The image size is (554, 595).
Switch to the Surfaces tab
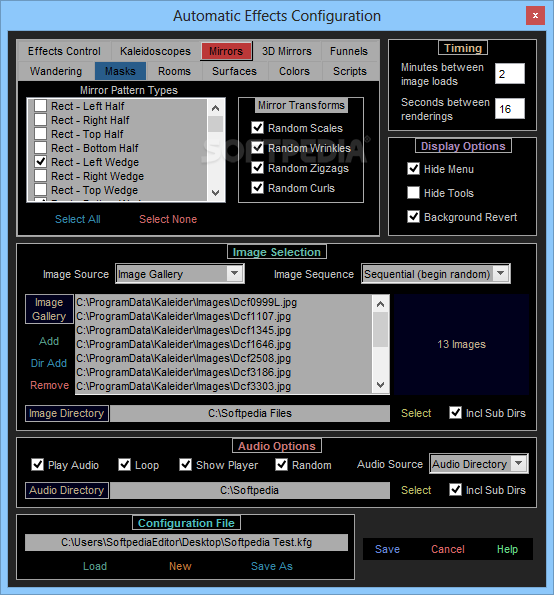(235, 71)
